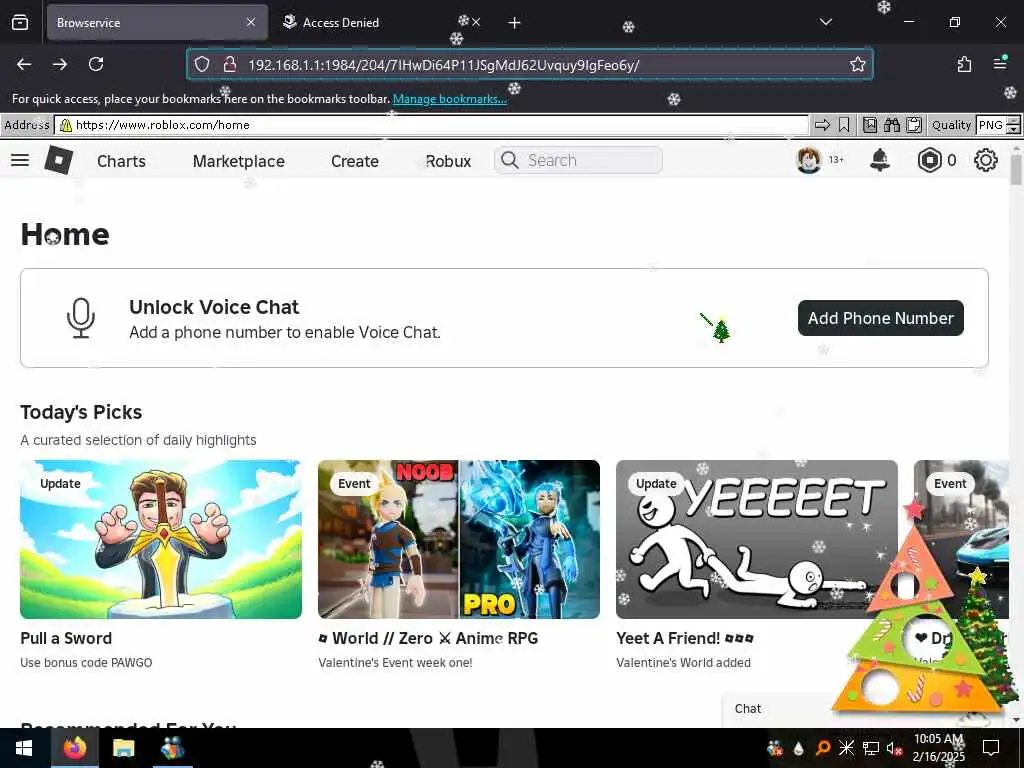Click the microphone voice chat icon

[81, 318]
